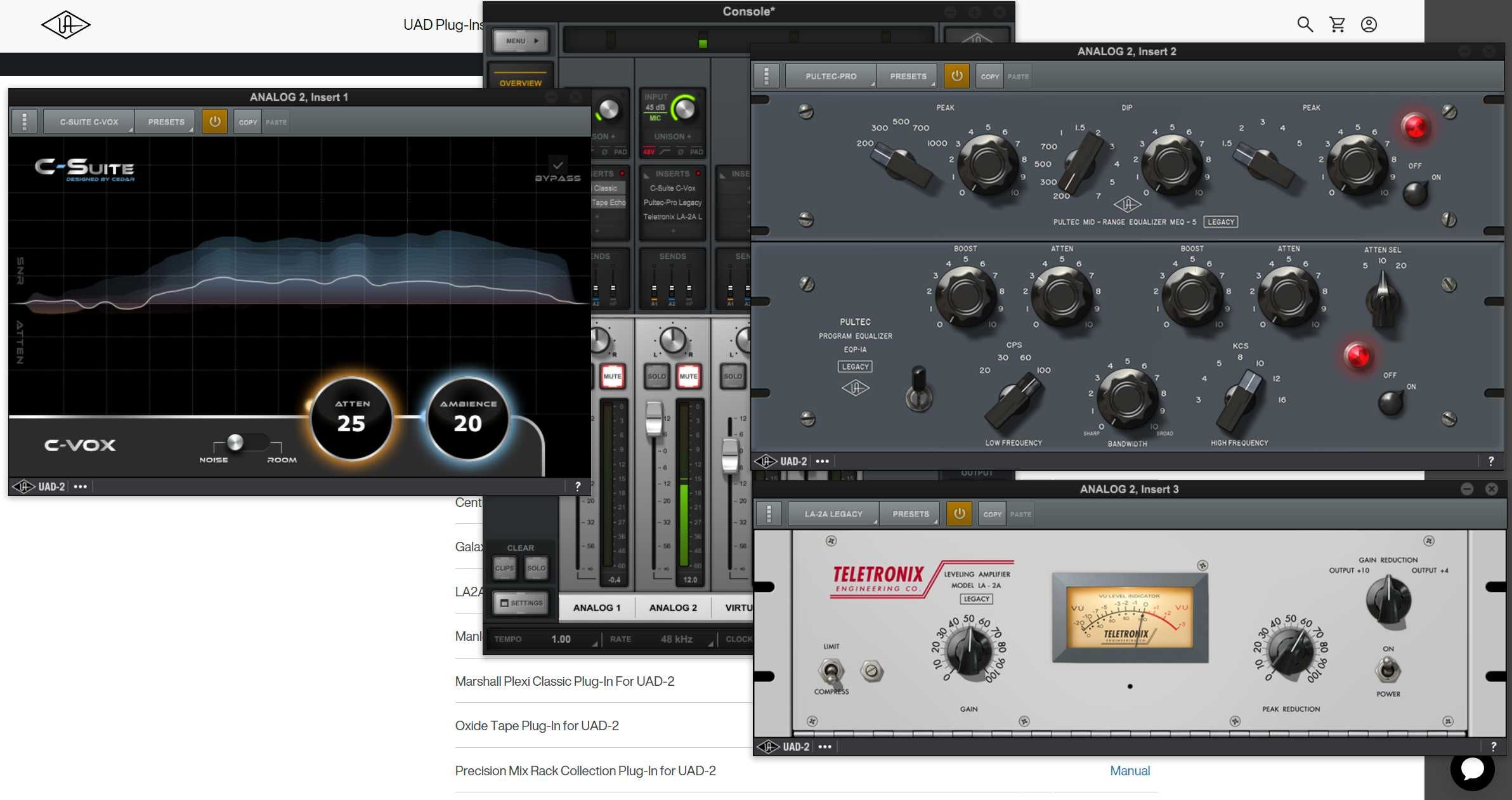This screenshot has height=800, width=1512.
Task: Open the shopping cart icon
Action: [x=1337, y=24]
